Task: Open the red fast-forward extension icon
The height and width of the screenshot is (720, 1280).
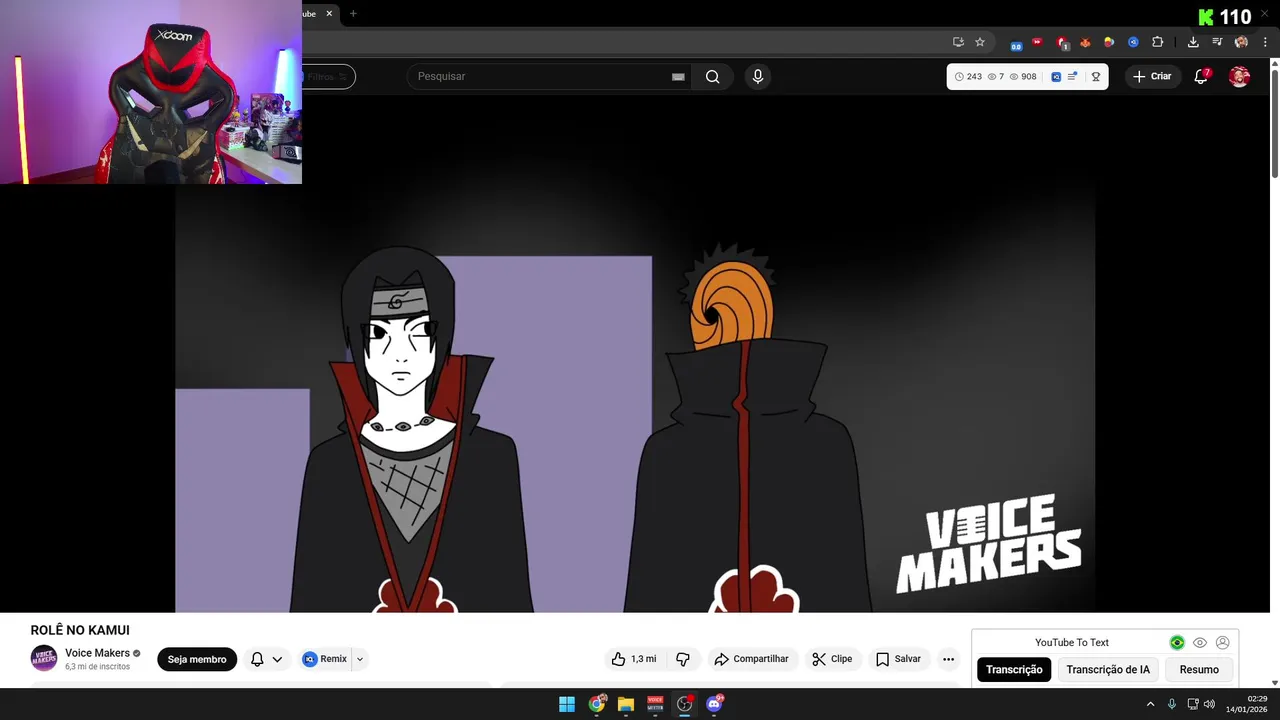Action: point(1037,42)
